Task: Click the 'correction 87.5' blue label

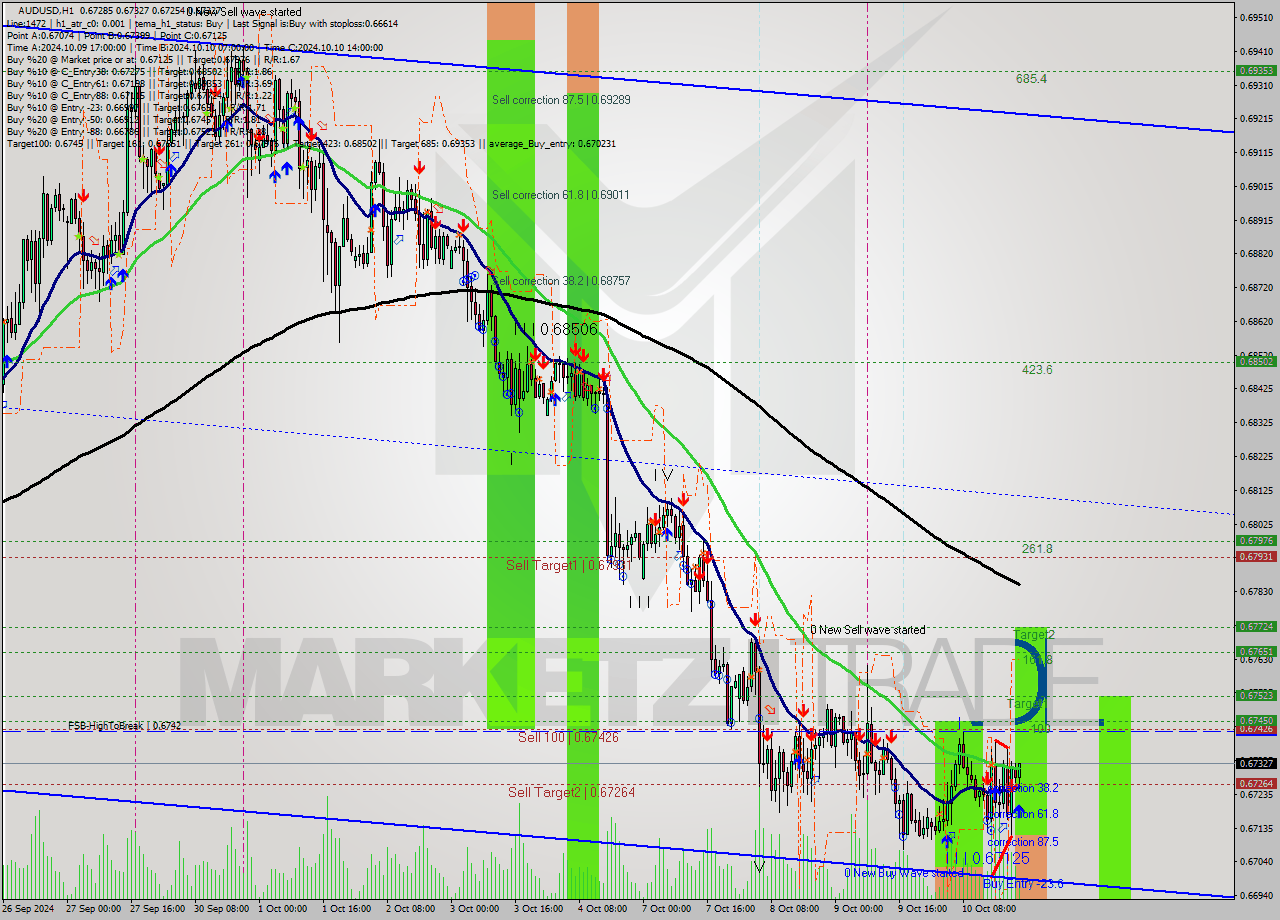Action: pos(1022,842)
